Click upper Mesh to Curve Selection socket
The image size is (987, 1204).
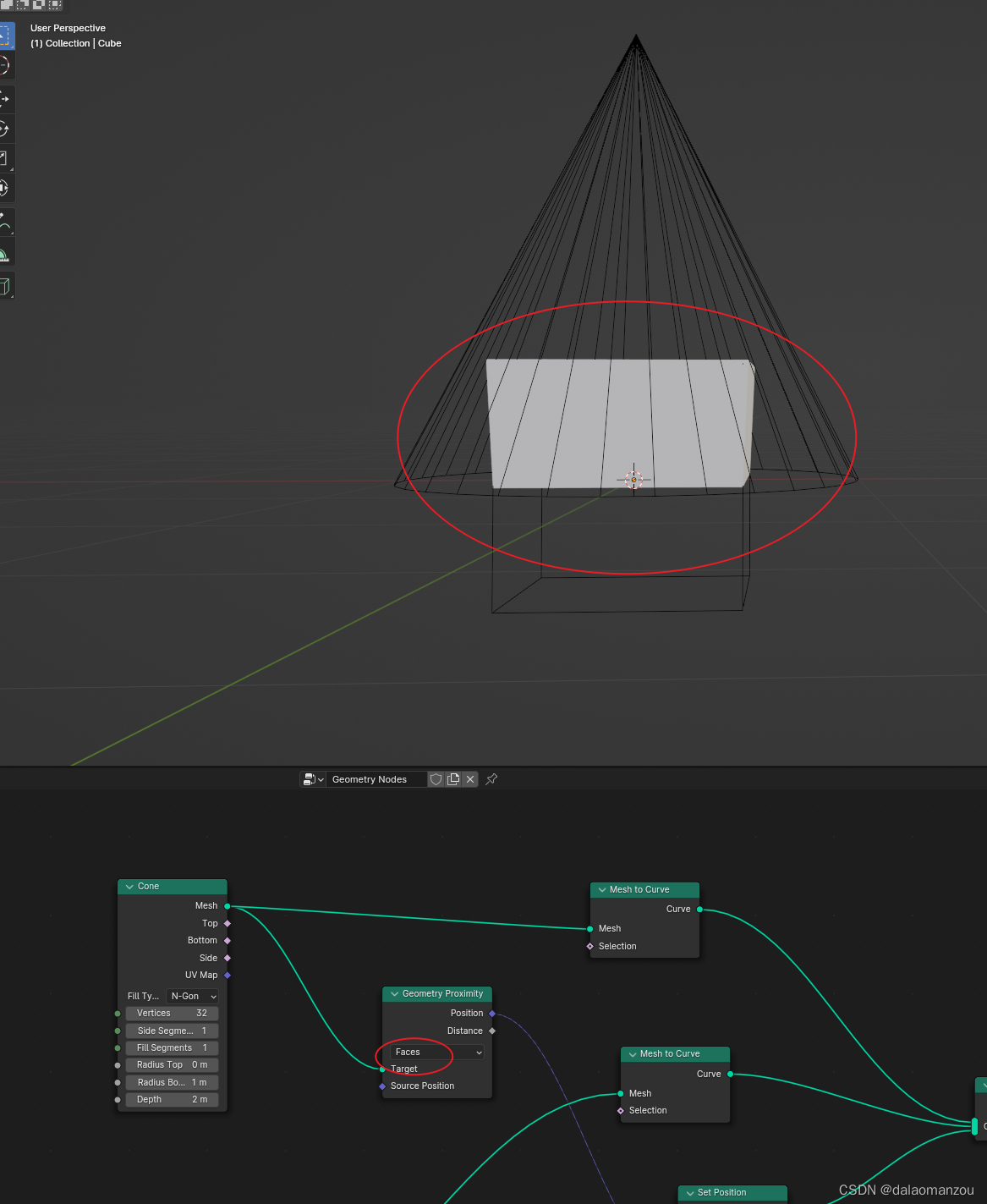[x=590, y=946]
